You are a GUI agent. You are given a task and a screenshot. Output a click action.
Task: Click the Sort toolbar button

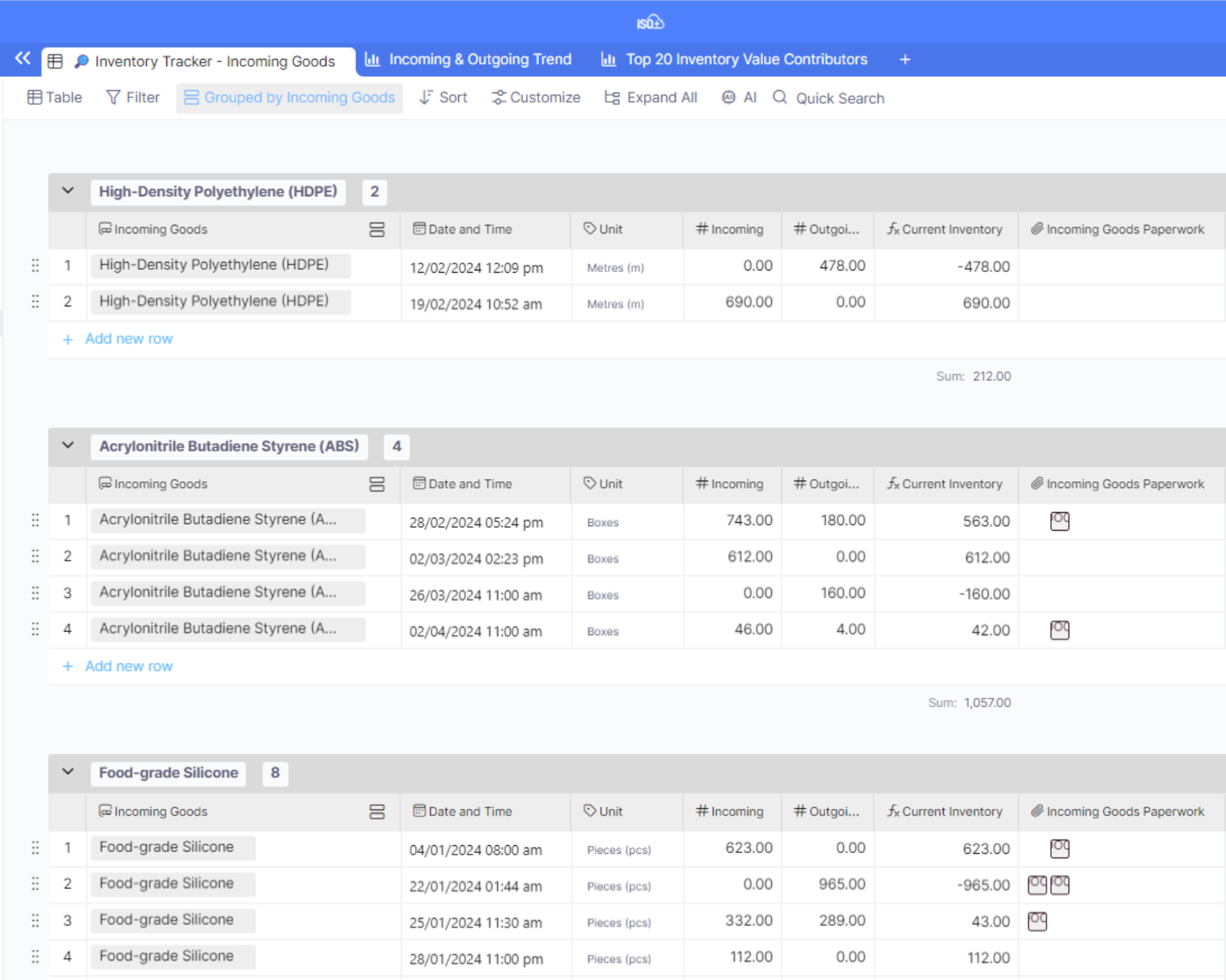pos(443,98)
